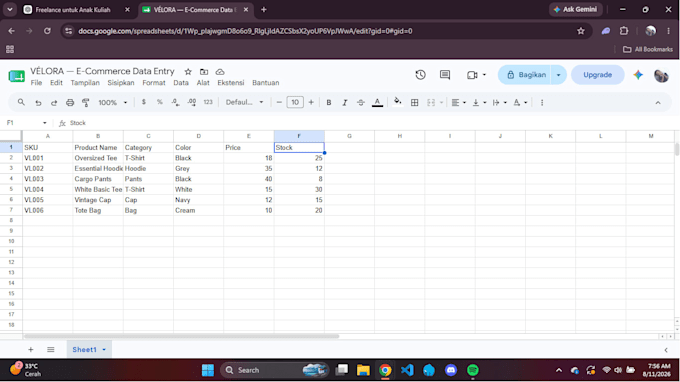Click the merge cells icon
Screen dimensions: 680x382
pos(431,103)
